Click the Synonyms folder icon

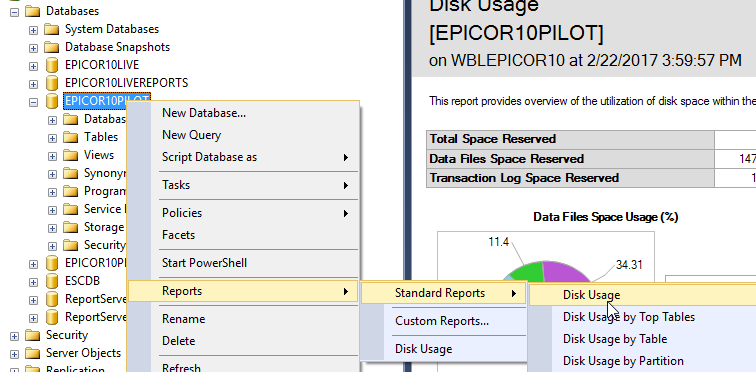tap(71, 173)
